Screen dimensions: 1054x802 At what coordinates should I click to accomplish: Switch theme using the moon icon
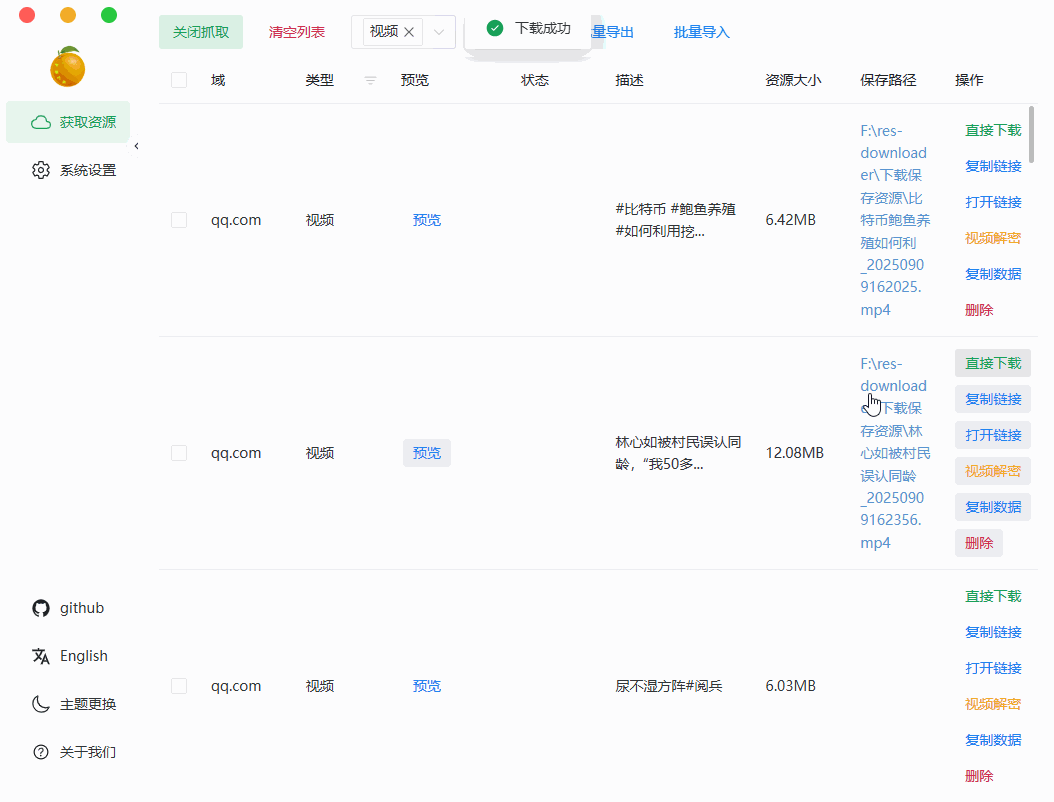(41, 703)
